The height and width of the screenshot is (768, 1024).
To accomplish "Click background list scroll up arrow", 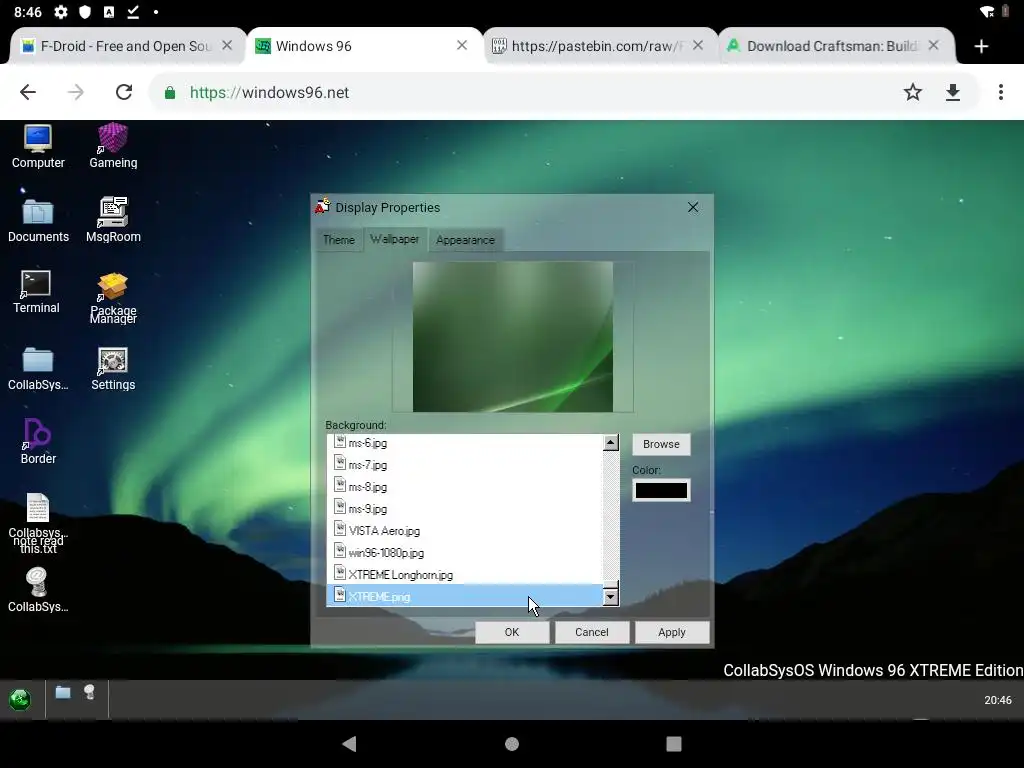I will pos(611,443).
